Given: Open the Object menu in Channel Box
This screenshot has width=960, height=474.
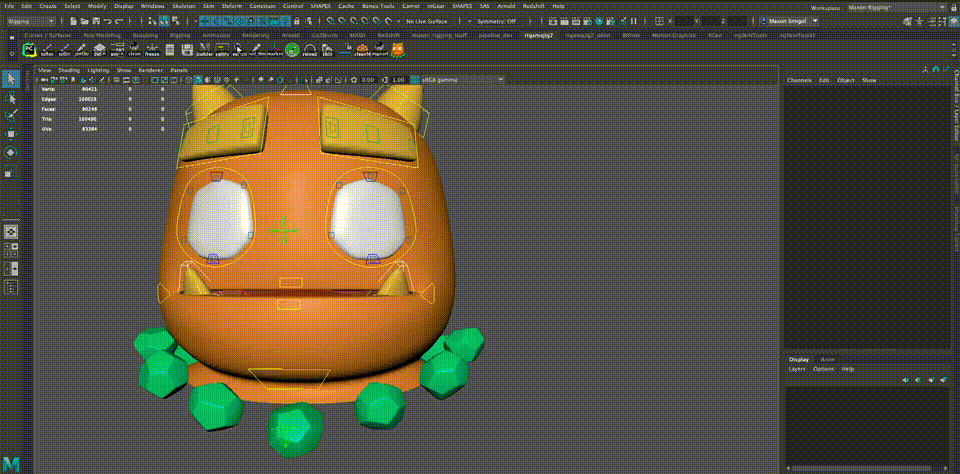Looking at the screenshot, I should pos(846,80).
